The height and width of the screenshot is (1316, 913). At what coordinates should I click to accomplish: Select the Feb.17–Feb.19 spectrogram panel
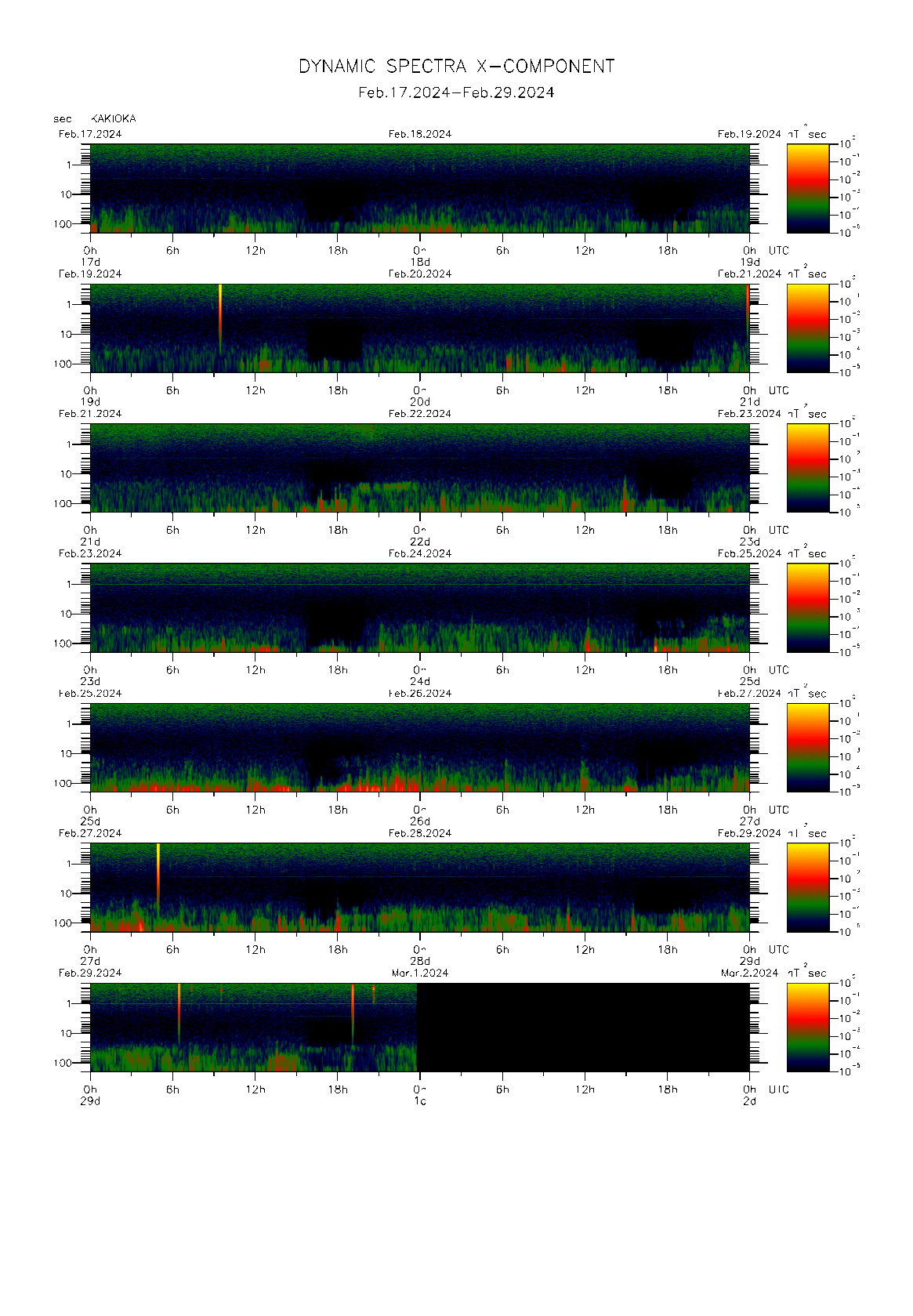pos(420,188)
